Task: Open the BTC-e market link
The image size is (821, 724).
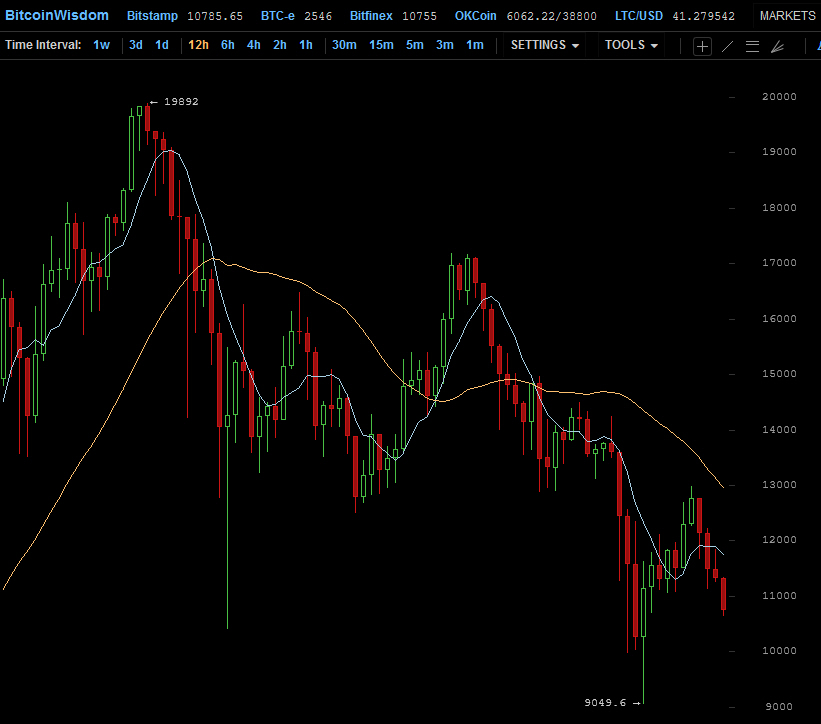Action: (x=278, y=16)
